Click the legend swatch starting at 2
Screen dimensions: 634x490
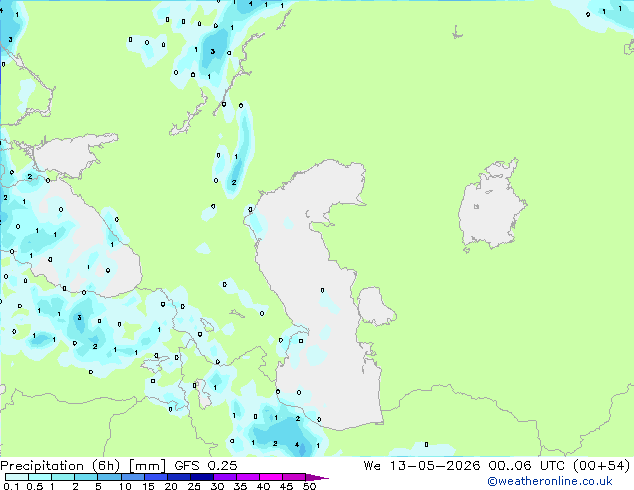point(86,477)
